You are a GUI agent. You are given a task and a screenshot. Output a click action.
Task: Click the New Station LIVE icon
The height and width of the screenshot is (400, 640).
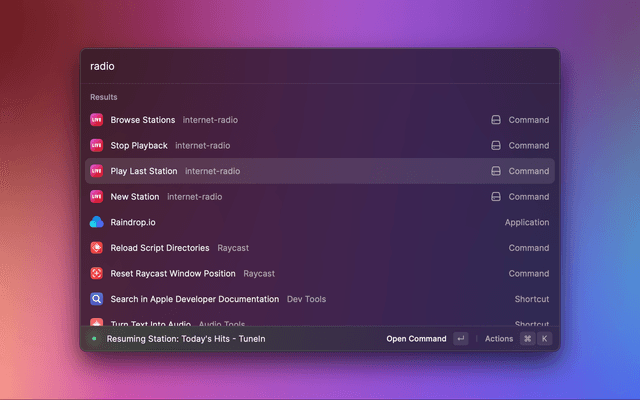(x=97, y=197)
